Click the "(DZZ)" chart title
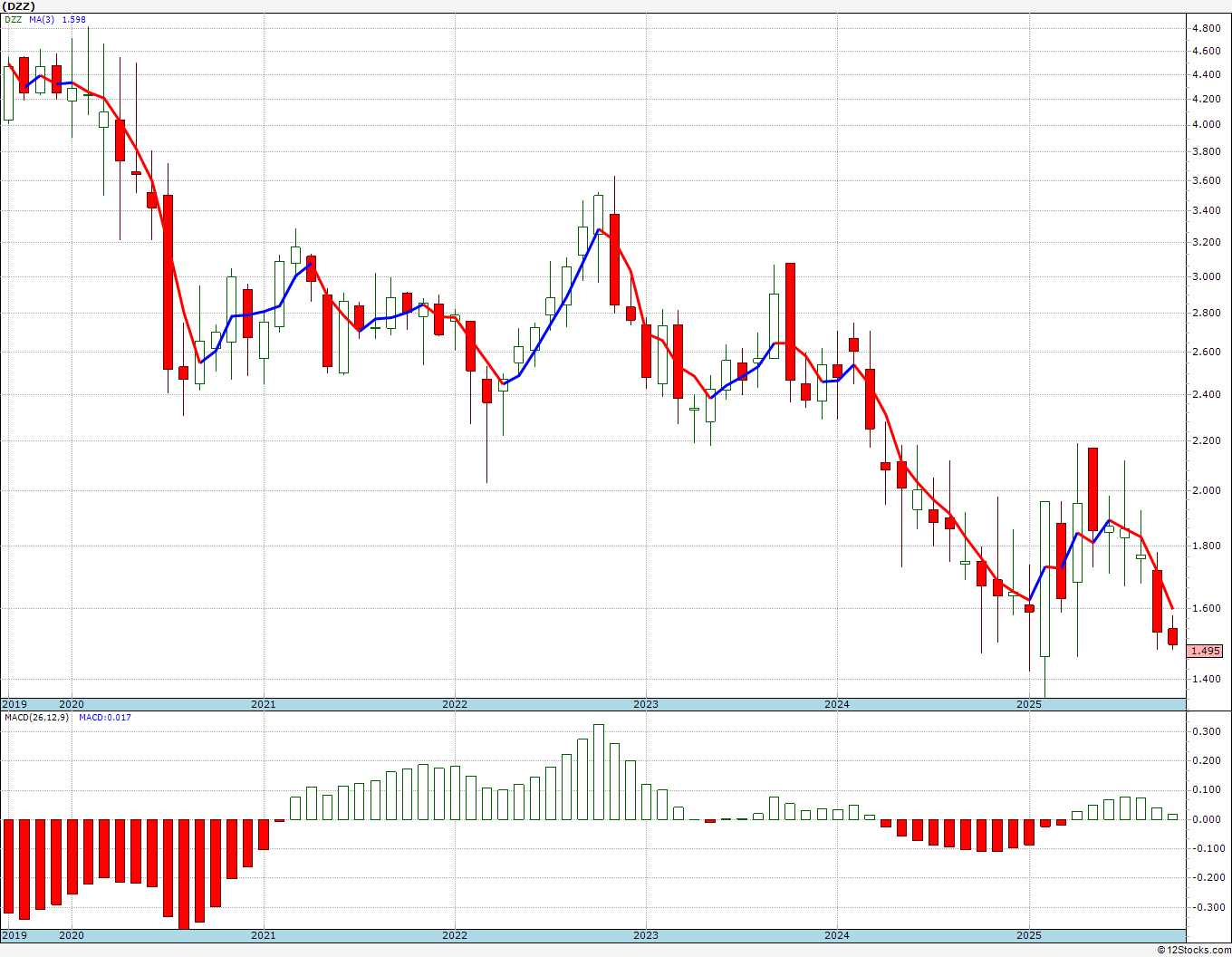Image resolution: width=1232 pixels, height=957 pixels. (16, 6)
